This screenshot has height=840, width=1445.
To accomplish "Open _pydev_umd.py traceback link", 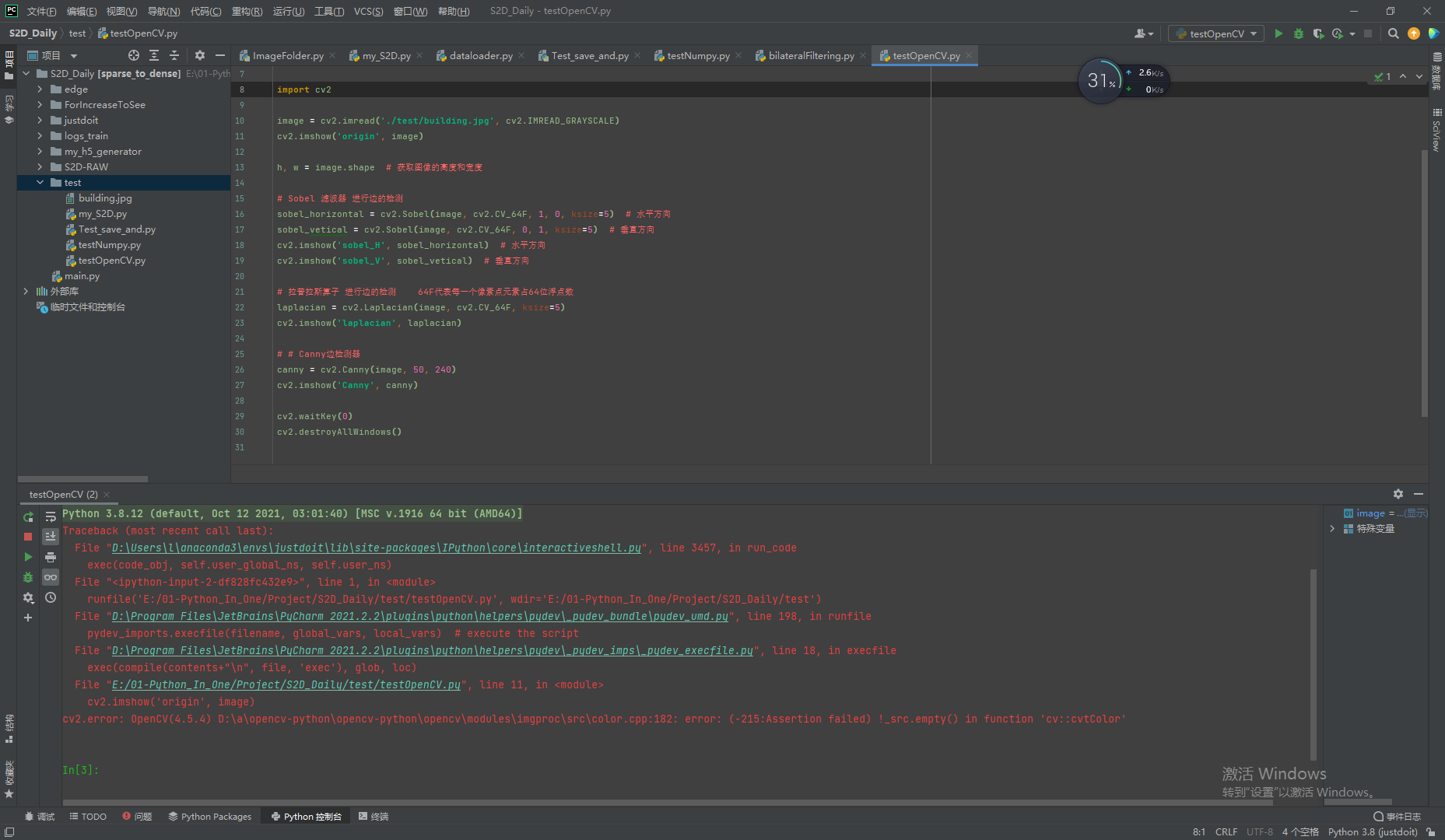I will (x=420, y=616).
